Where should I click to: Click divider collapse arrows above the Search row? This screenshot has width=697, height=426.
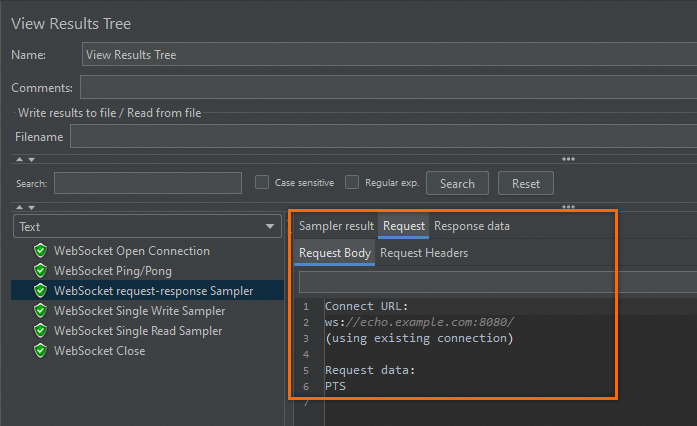[x=24, y=159]
